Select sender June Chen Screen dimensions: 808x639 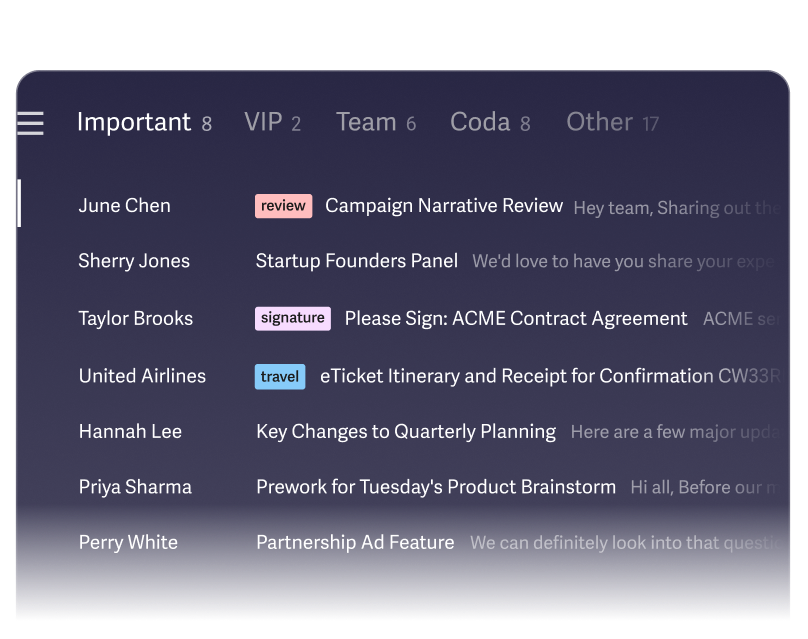tap(124, 206)
